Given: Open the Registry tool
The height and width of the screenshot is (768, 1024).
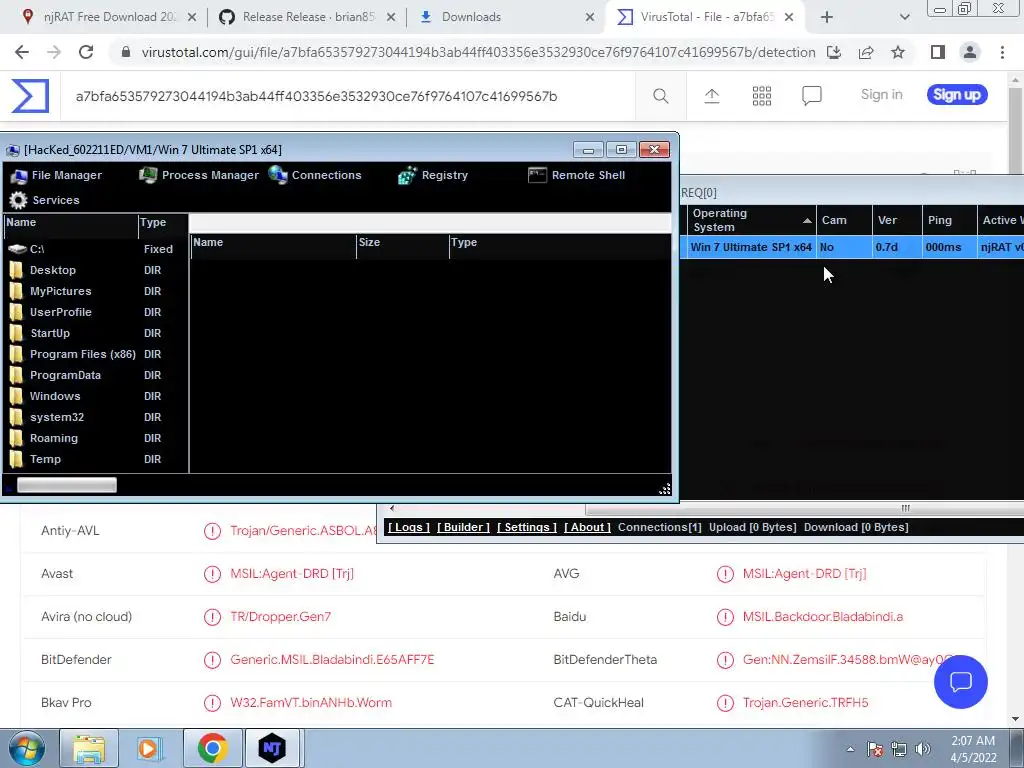Looking at the screenshot, I should [433, 175].
